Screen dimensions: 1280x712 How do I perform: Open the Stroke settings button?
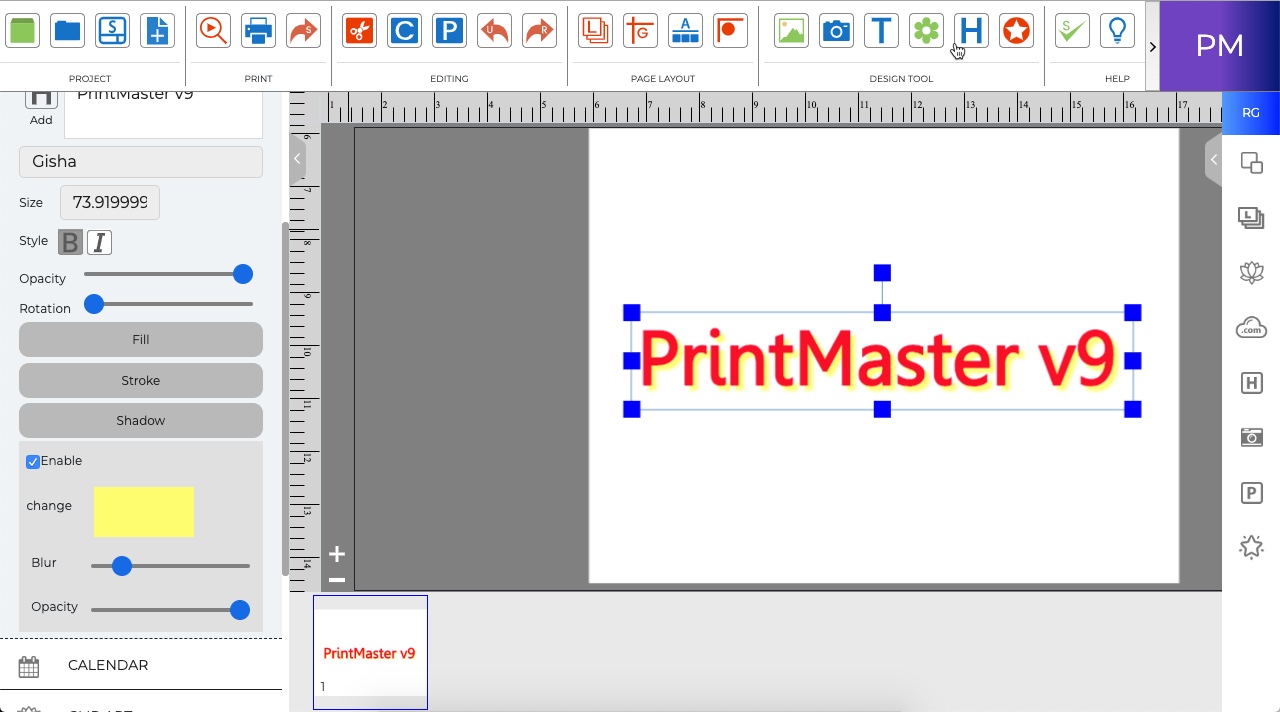140,380
